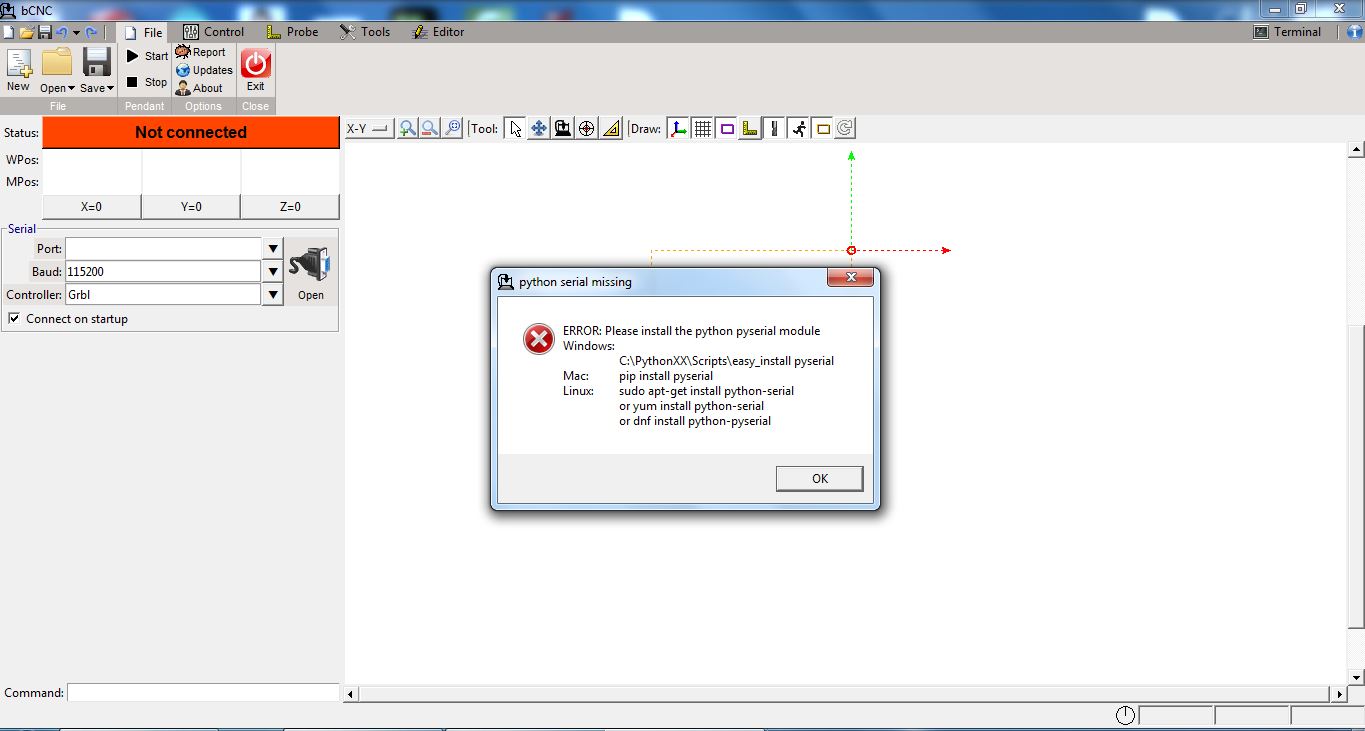Click the horizontal scrollbar left arrow

[351, 694]
